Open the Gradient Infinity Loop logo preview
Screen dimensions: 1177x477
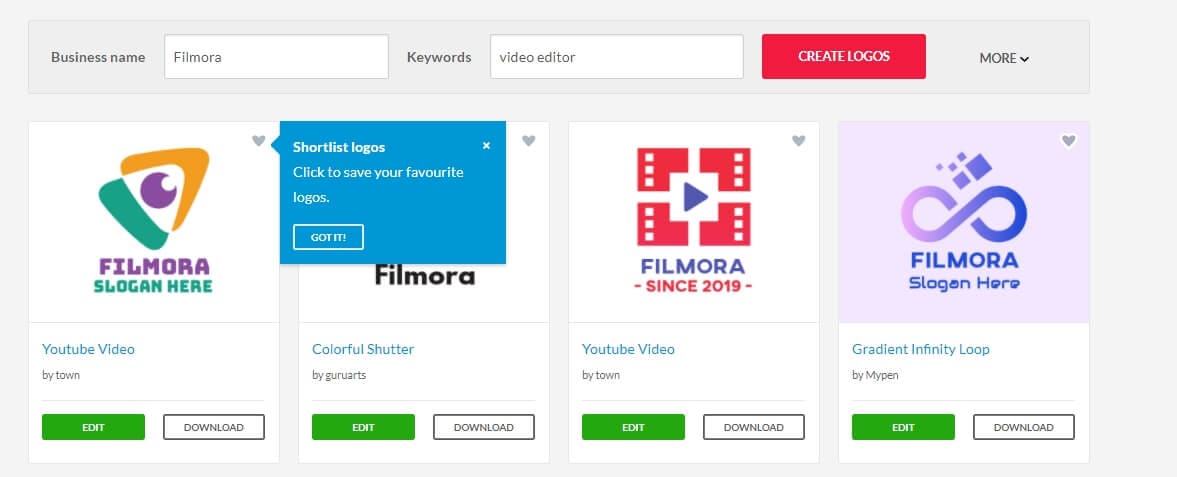coord(964,222)
